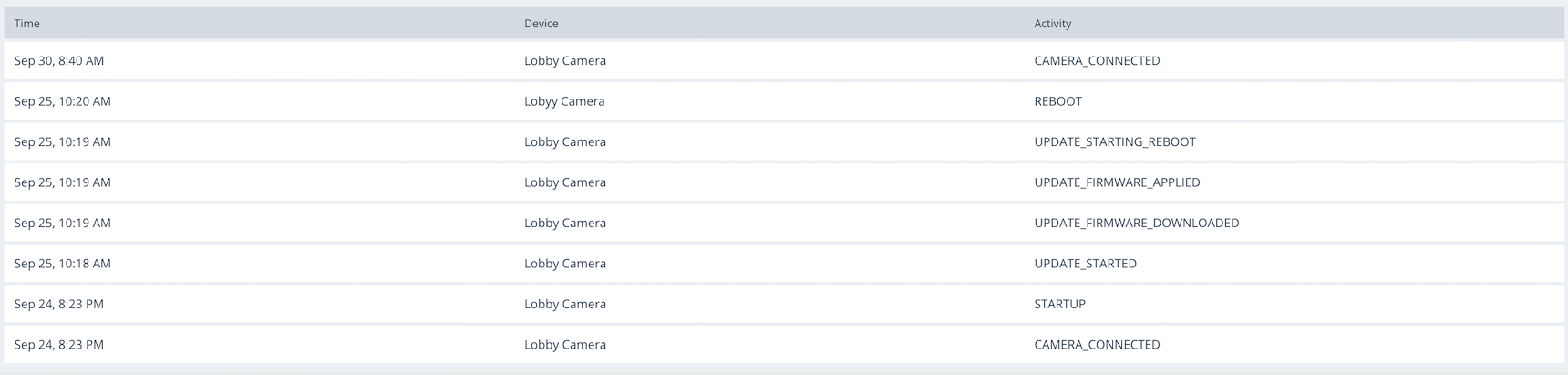The height and width of the screenshot is (375, 1568).
Task: Click the UPDATE_FIRMWARE_APPLIED activity
Action: (1117, 182)
